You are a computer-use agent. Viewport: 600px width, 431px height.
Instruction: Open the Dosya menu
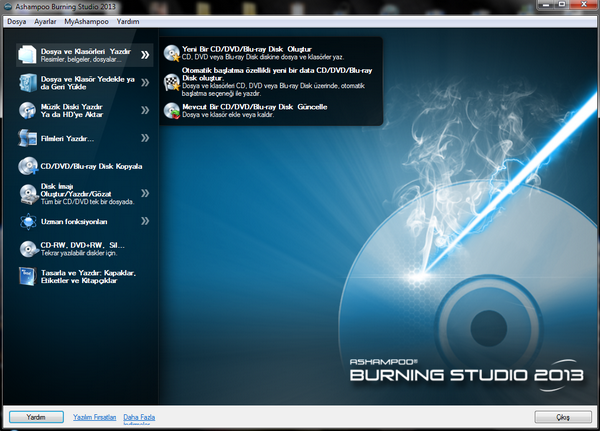(17, 21)
